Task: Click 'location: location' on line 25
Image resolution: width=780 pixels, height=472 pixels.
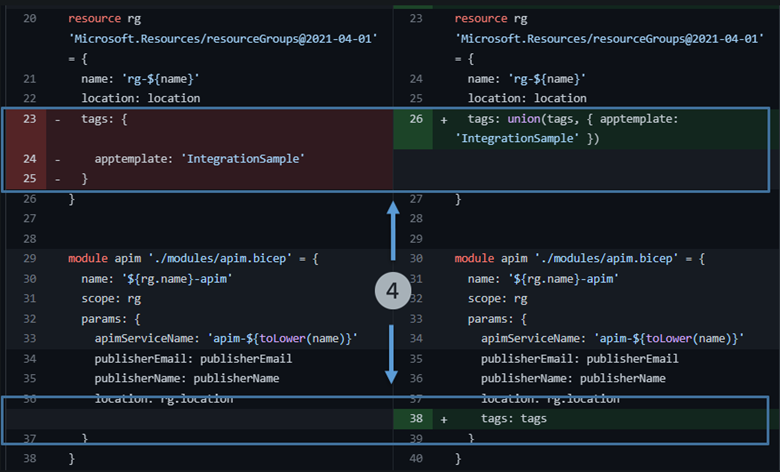Action: click(x=527, y=98)
